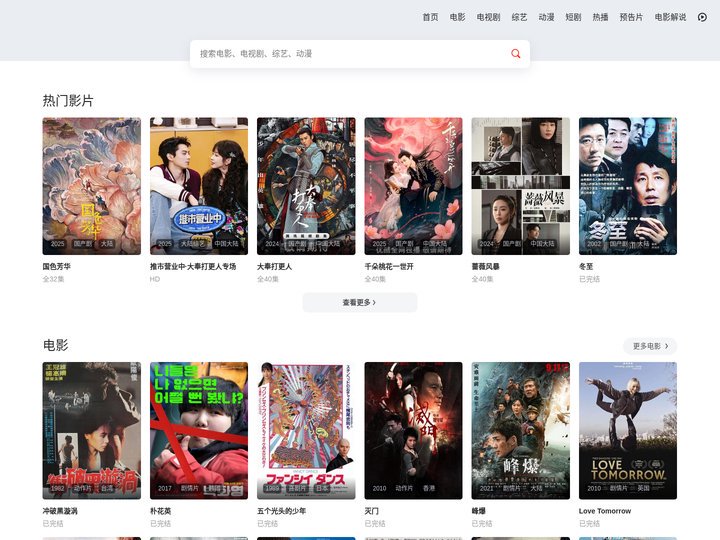Open the 冬至 poster
The image size is (720, 540).
[628, 186]
